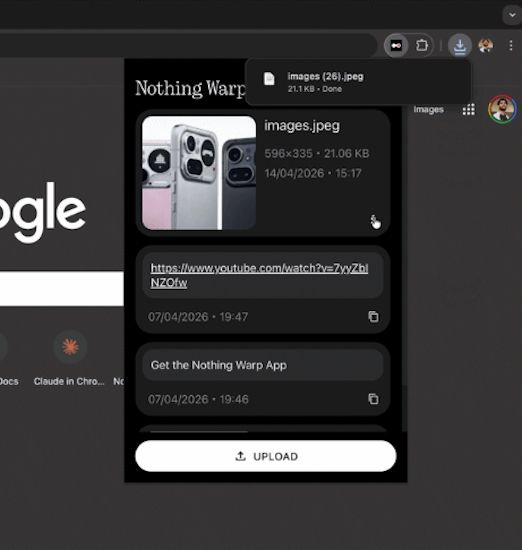Click the UPLOAD button
Screen dimensions: 522x550
[266, 456]
